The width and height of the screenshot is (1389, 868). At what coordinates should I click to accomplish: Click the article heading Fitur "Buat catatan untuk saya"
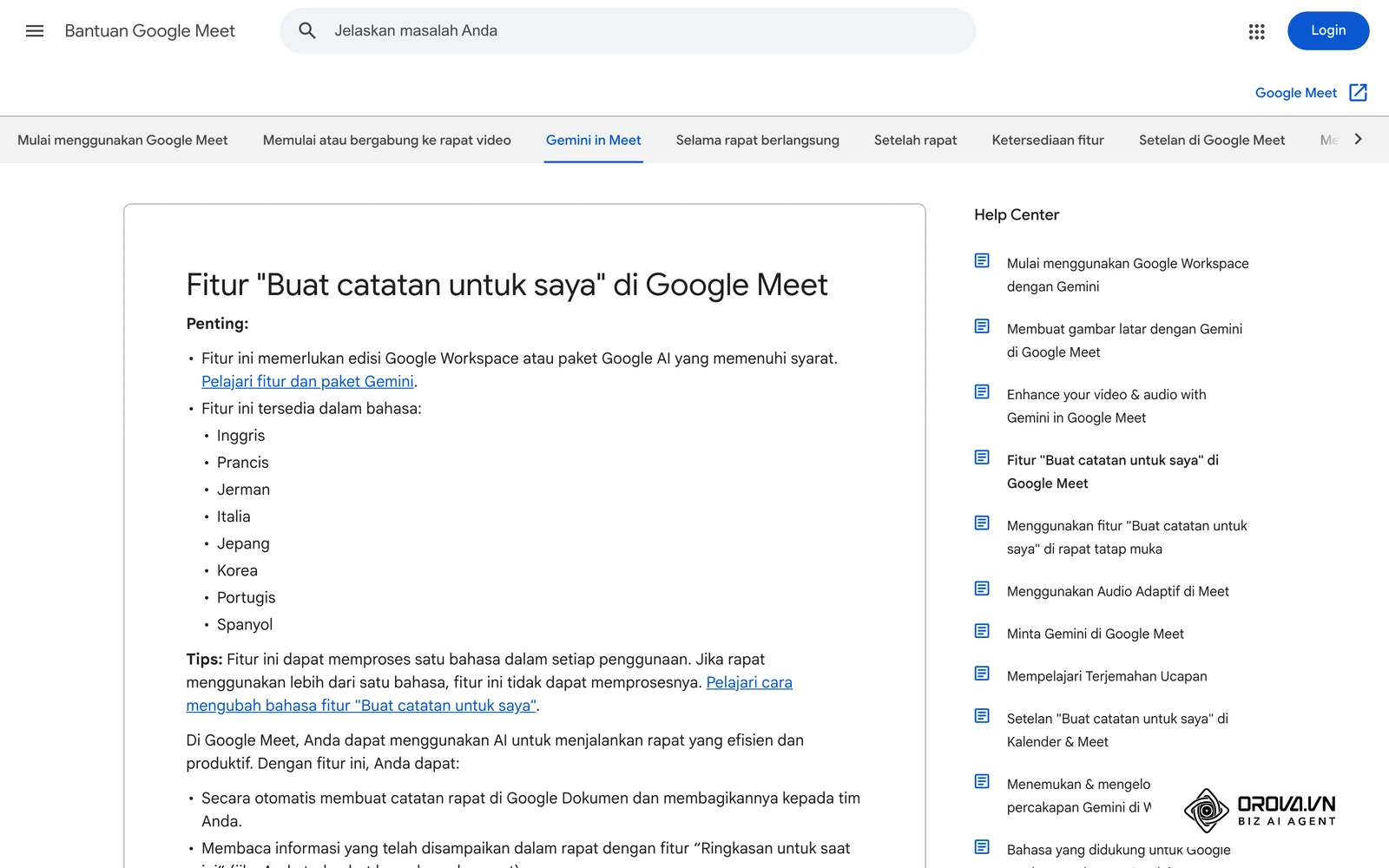507,285
